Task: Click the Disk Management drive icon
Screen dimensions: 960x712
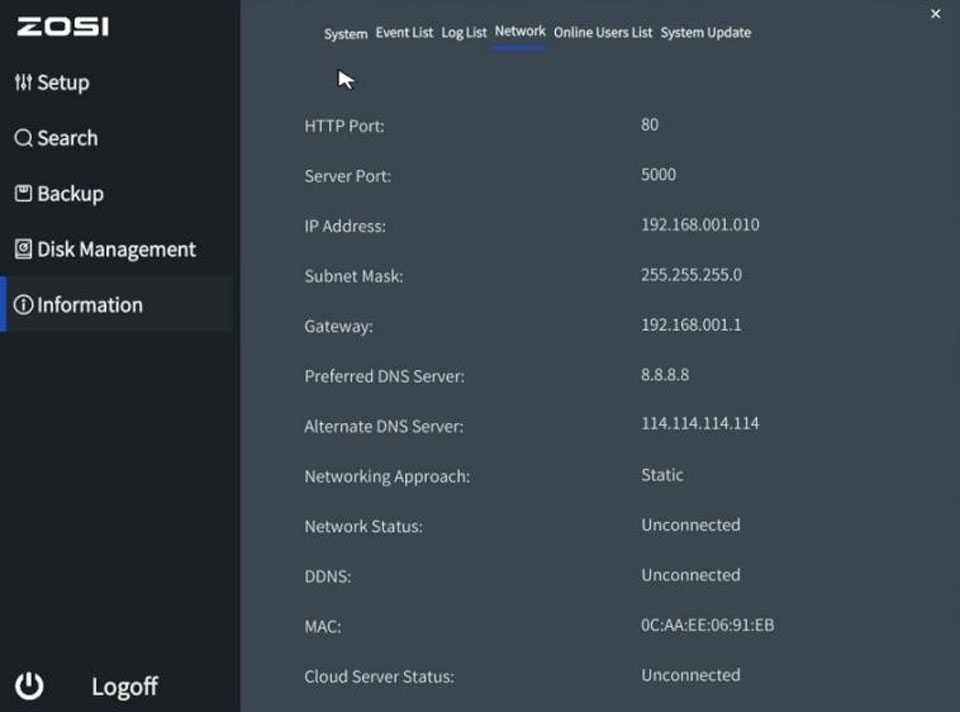Action: tap(23, 249)
